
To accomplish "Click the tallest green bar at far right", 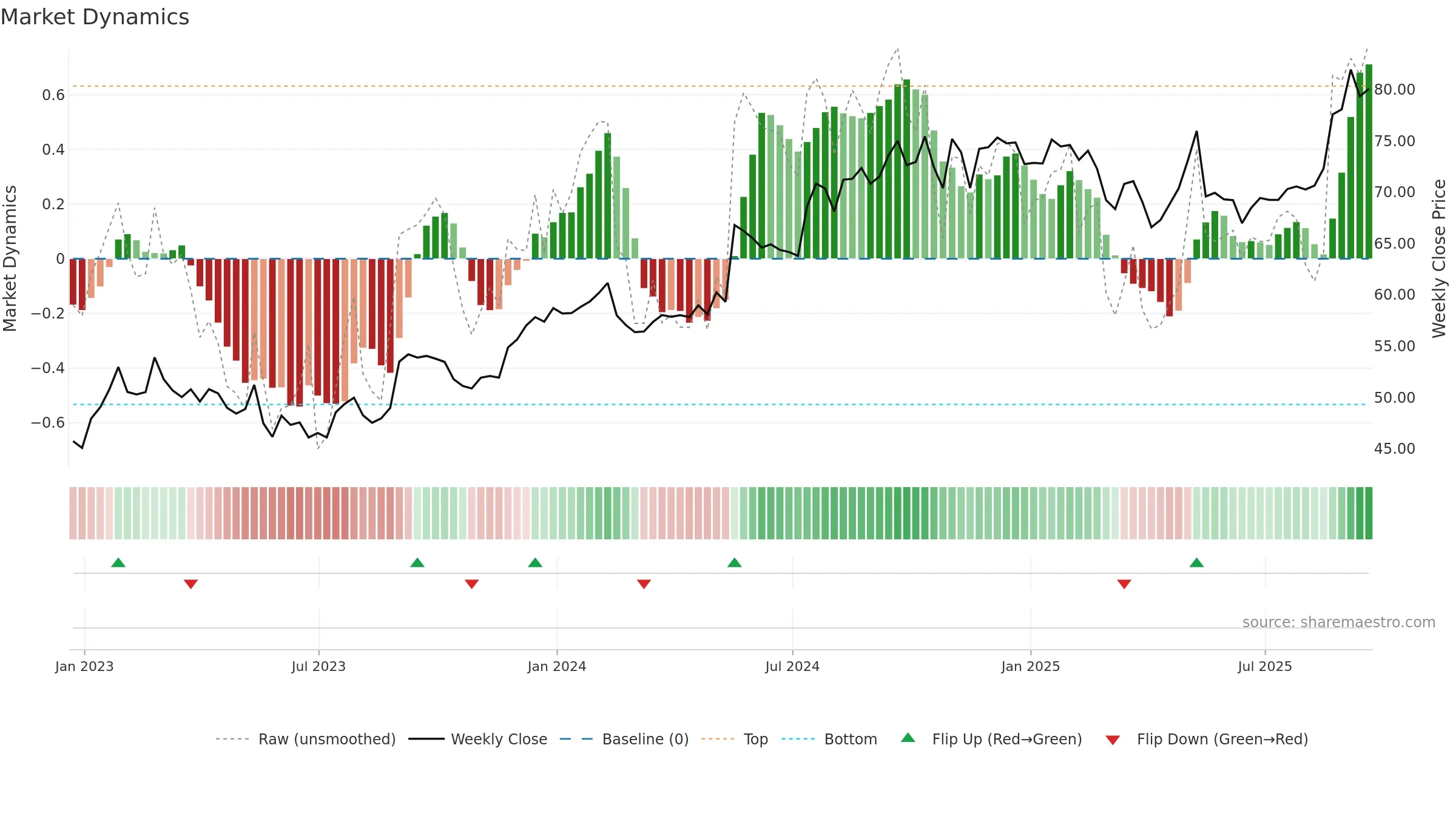I will click(x=1369, y=161).
